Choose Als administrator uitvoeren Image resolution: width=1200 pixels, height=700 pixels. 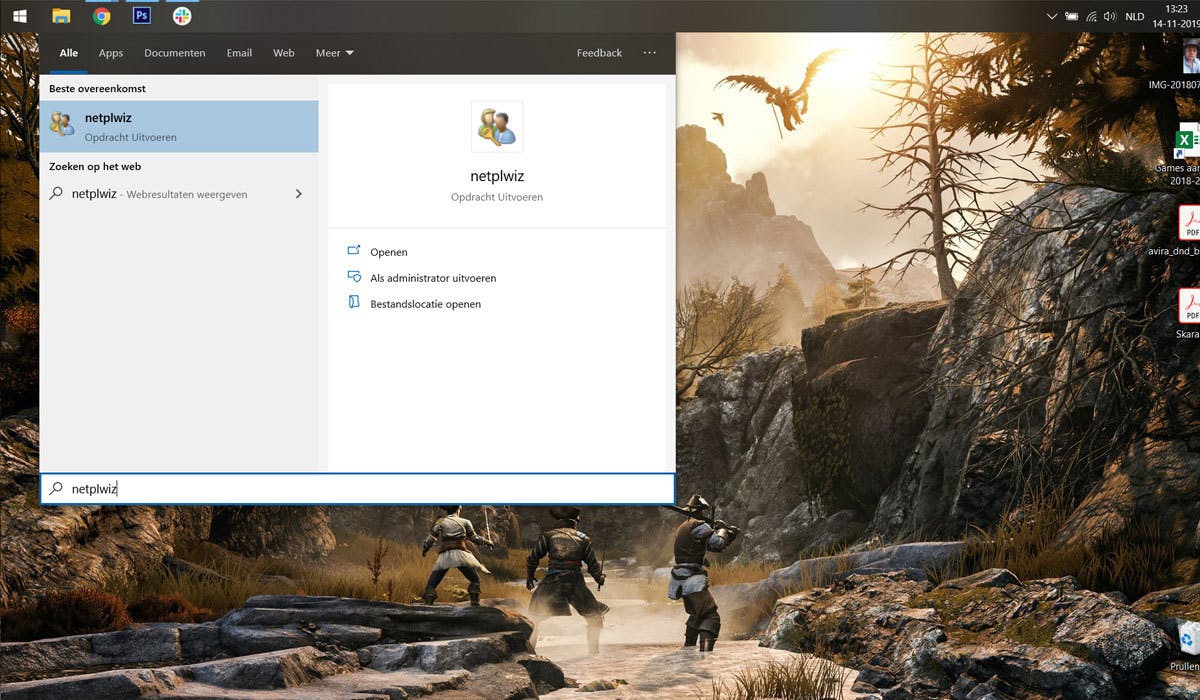[x=433, y=278]
